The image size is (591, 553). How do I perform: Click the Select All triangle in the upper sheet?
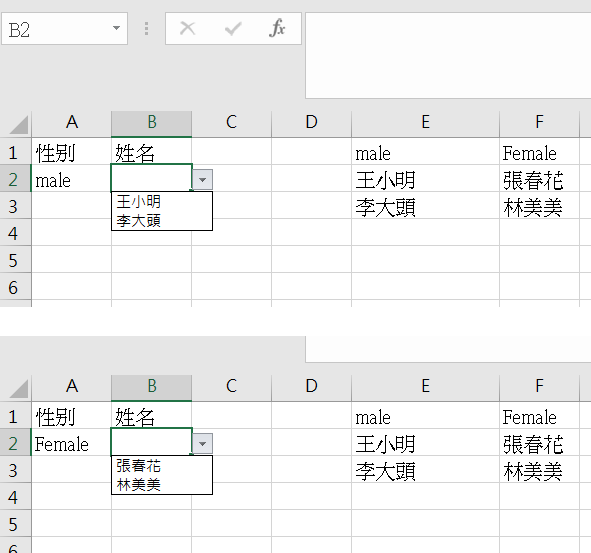19,125
